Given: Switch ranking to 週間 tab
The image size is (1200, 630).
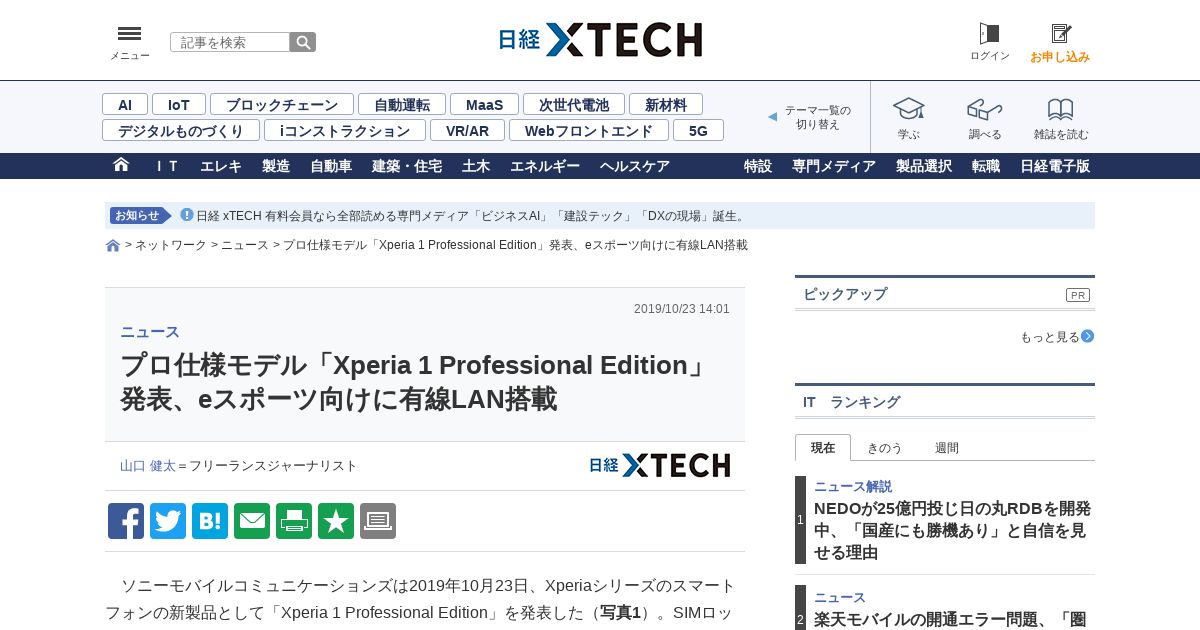Looking at the screenshot, I should click(947, 448).
